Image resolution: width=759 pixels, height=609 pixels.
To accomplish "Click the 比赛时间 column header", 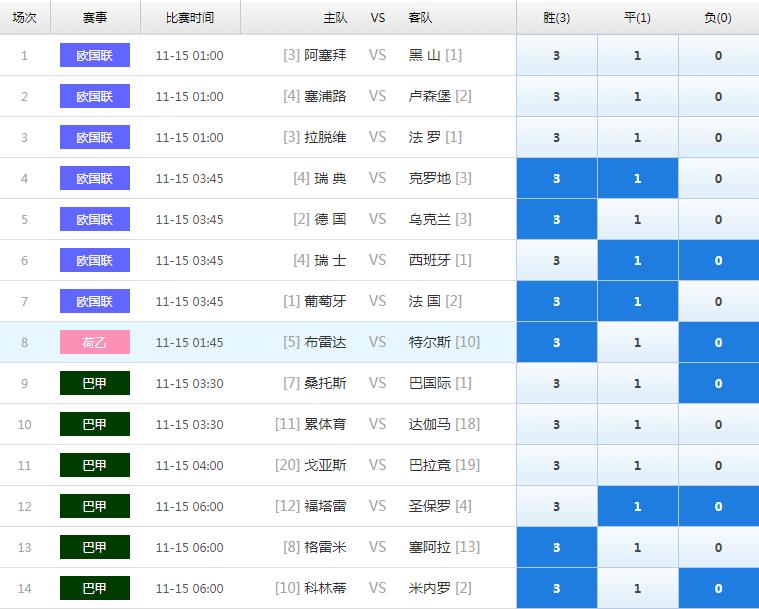I will (190, 18).
